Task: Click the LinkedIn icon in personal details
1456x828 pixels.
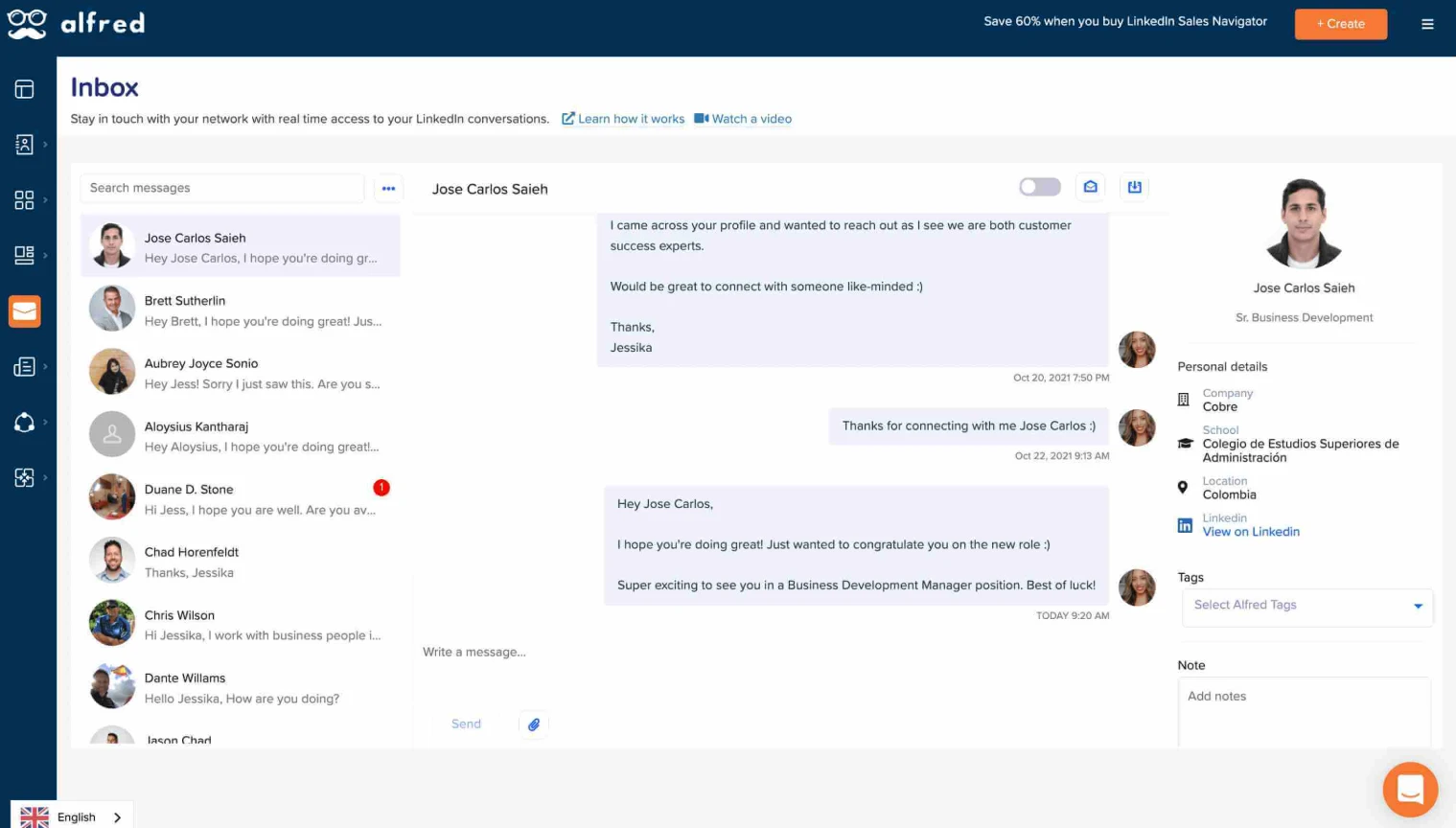Action: (1185, 525)
